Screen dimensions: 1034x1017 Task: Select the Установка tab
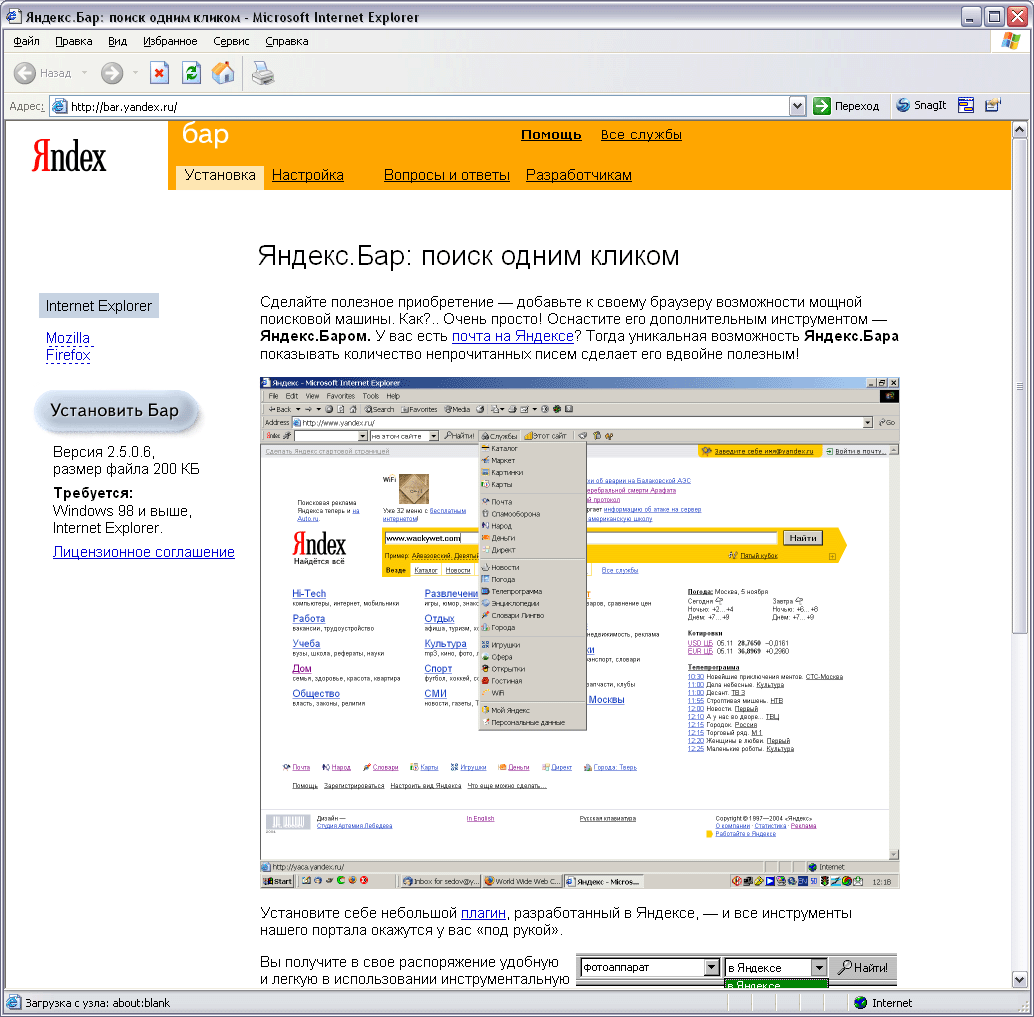point(220,175)
